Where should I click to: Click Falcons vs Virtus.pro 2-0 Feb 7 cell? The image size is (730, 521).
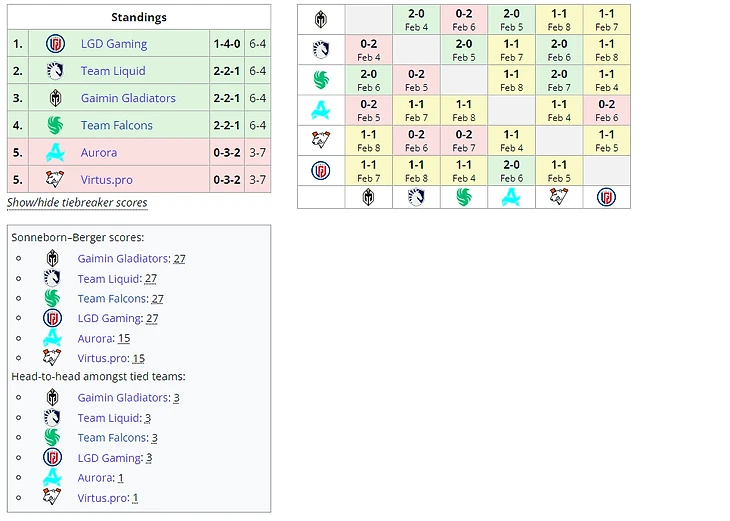click(x=559, y=80)
